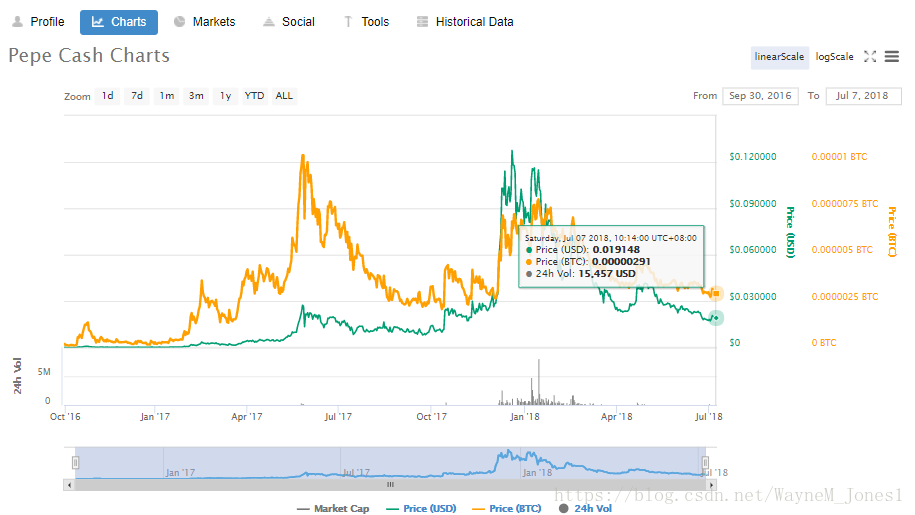Click the navigator left range handle
915x515 pixels.
coord(75,463)
